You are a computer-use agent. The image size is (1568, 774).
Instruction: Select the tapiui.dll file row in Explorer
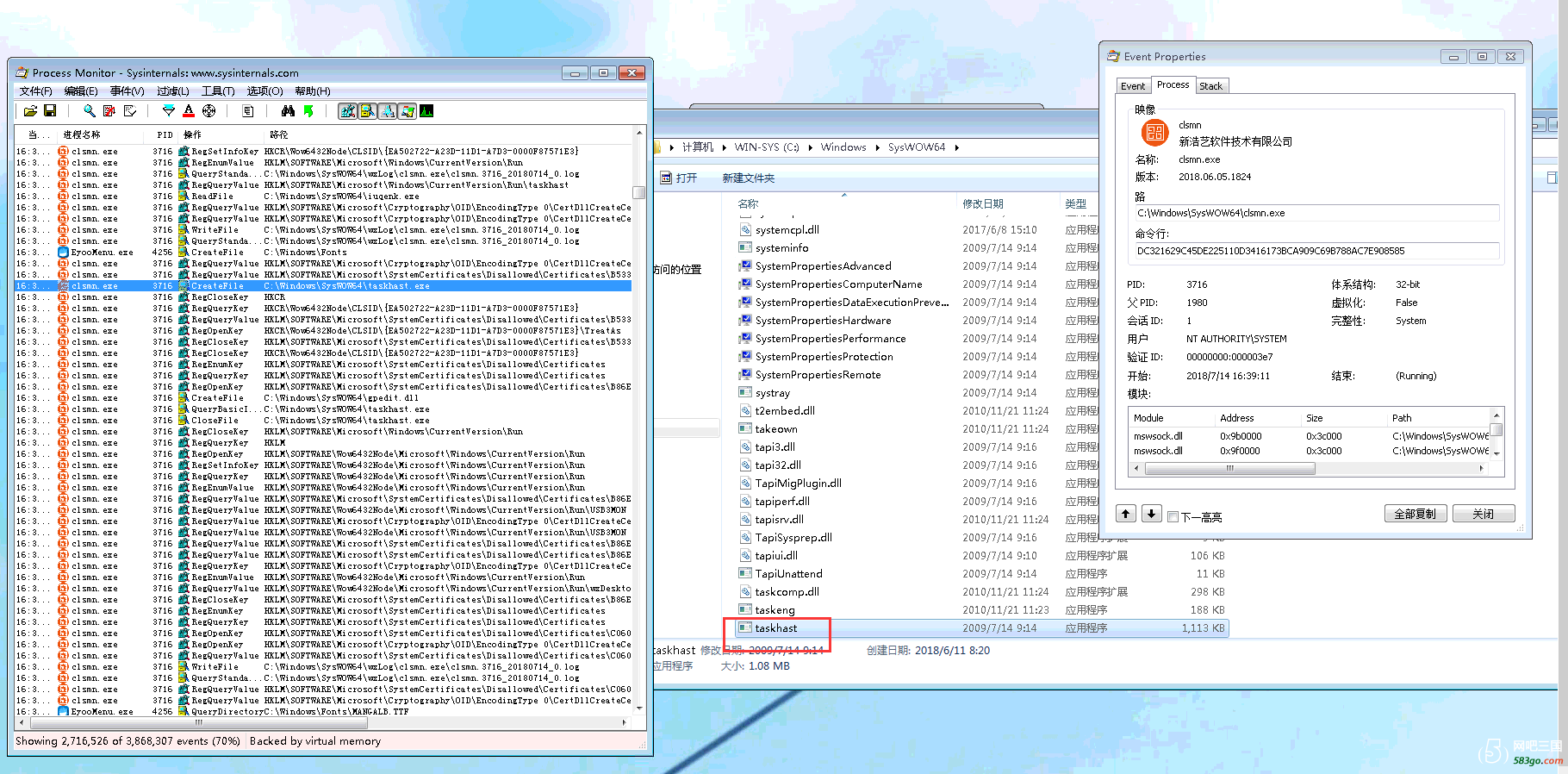(x=980, y=555)
